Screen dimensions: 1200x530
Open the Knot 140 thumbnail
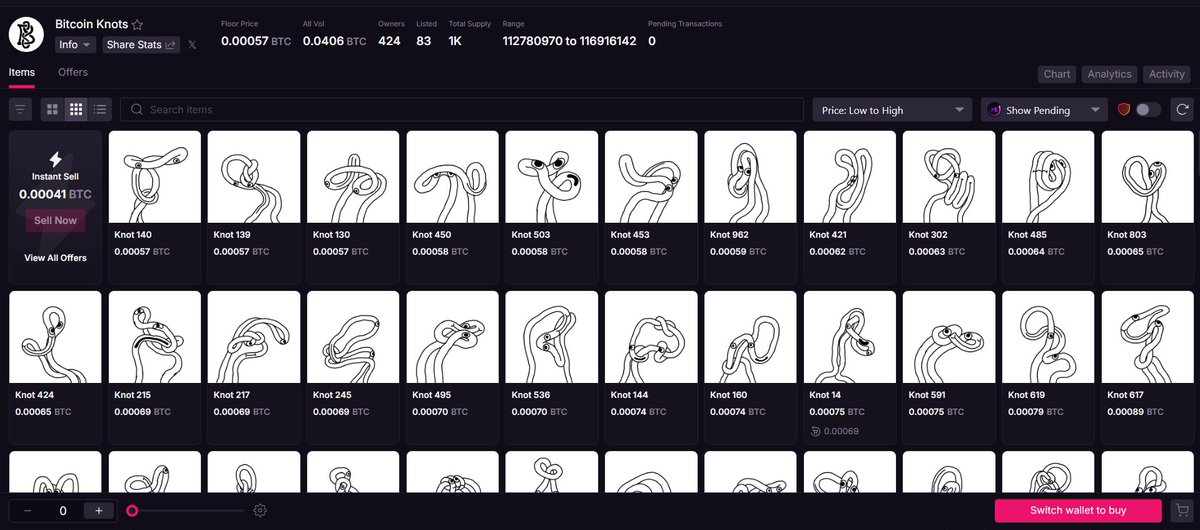pos(154,177)
